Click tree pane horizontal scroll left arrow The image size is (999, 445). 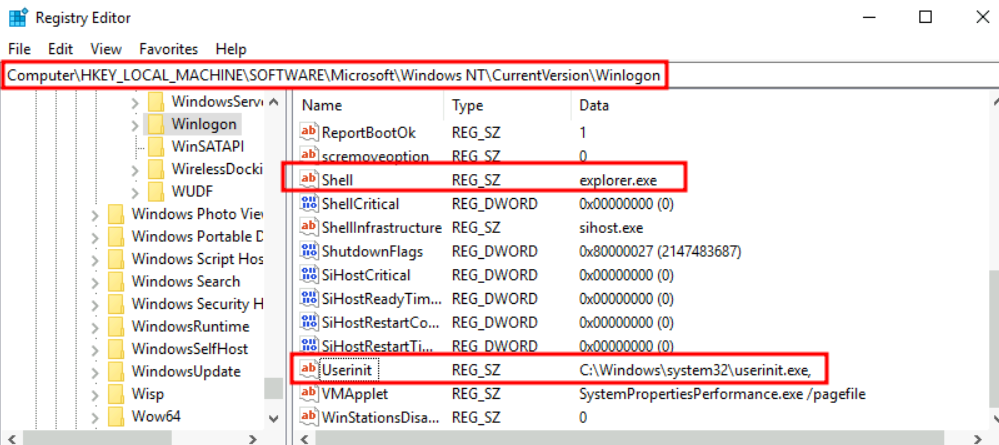[x=11, y=439]
